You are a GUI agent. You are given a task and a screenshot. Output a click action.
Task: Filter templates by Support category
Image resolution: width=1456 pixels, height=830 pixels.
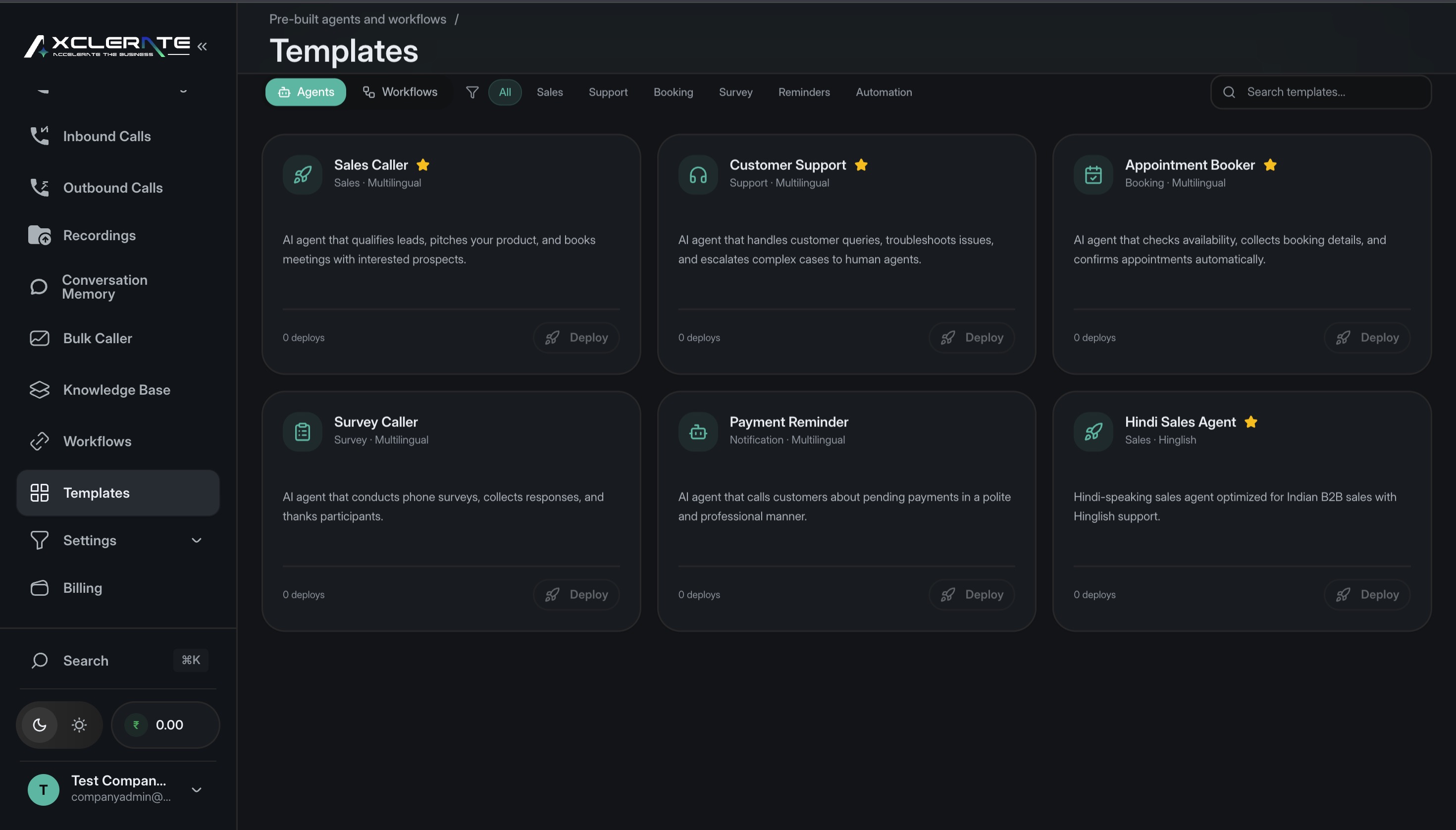coord(608,92)
